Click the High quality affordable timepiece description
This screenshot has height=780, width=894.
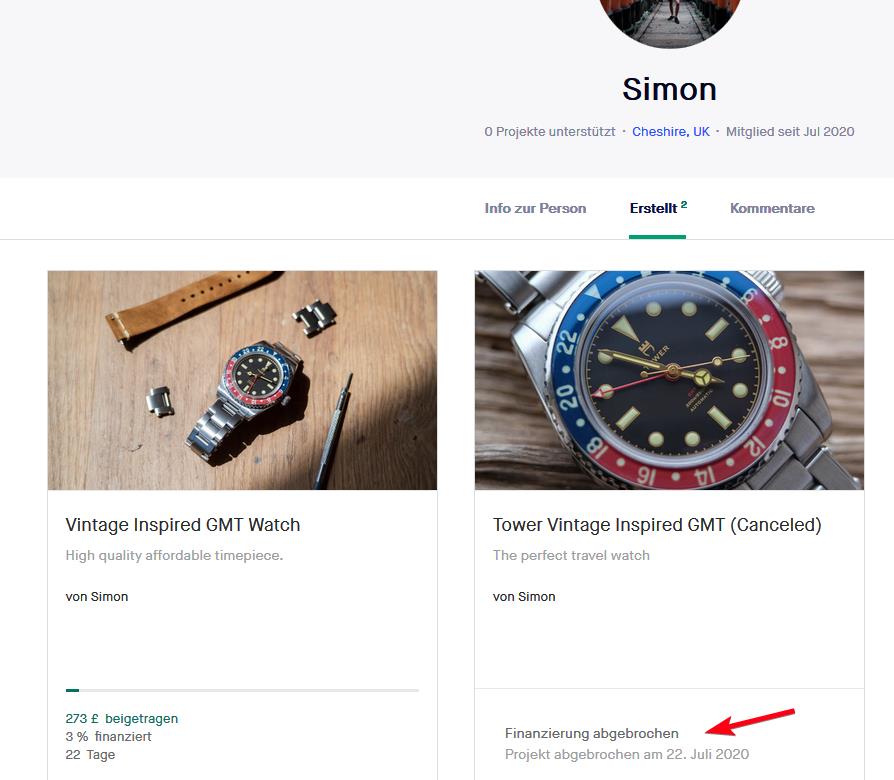[x=174, y=555]
